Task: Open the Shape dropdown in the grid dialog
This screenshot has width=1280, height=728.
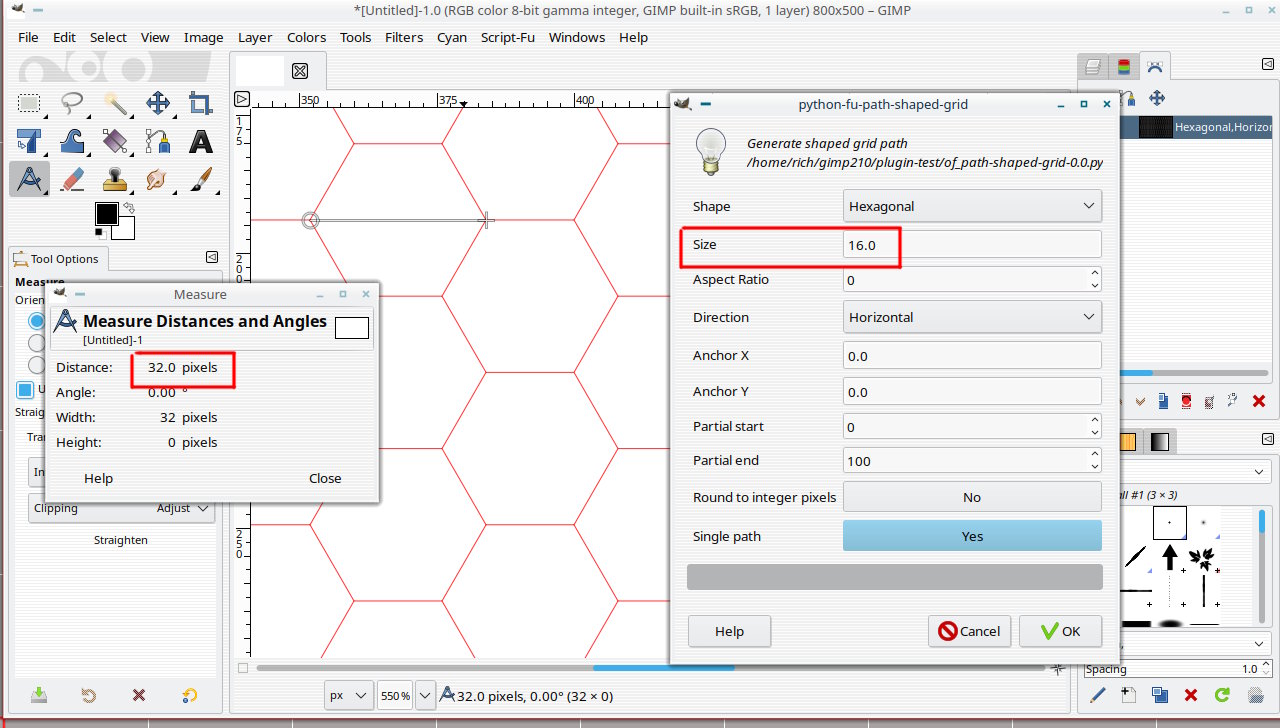Action: 971,205
